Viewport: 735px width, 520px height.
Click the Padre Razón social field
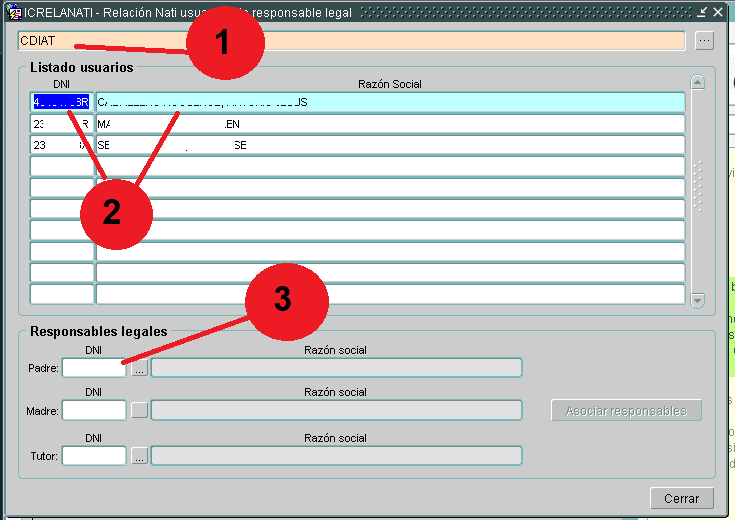click(x=336, y=368)
